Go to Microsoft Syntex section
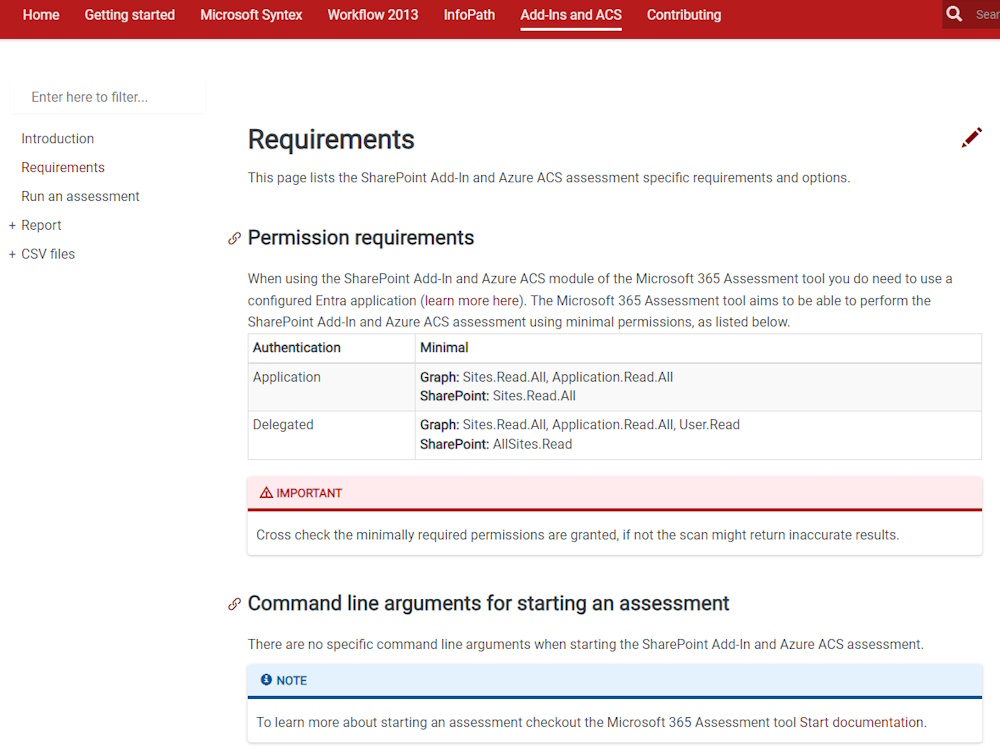The image size is (1000, 750). pyautogui.click(x=251, y=15)
